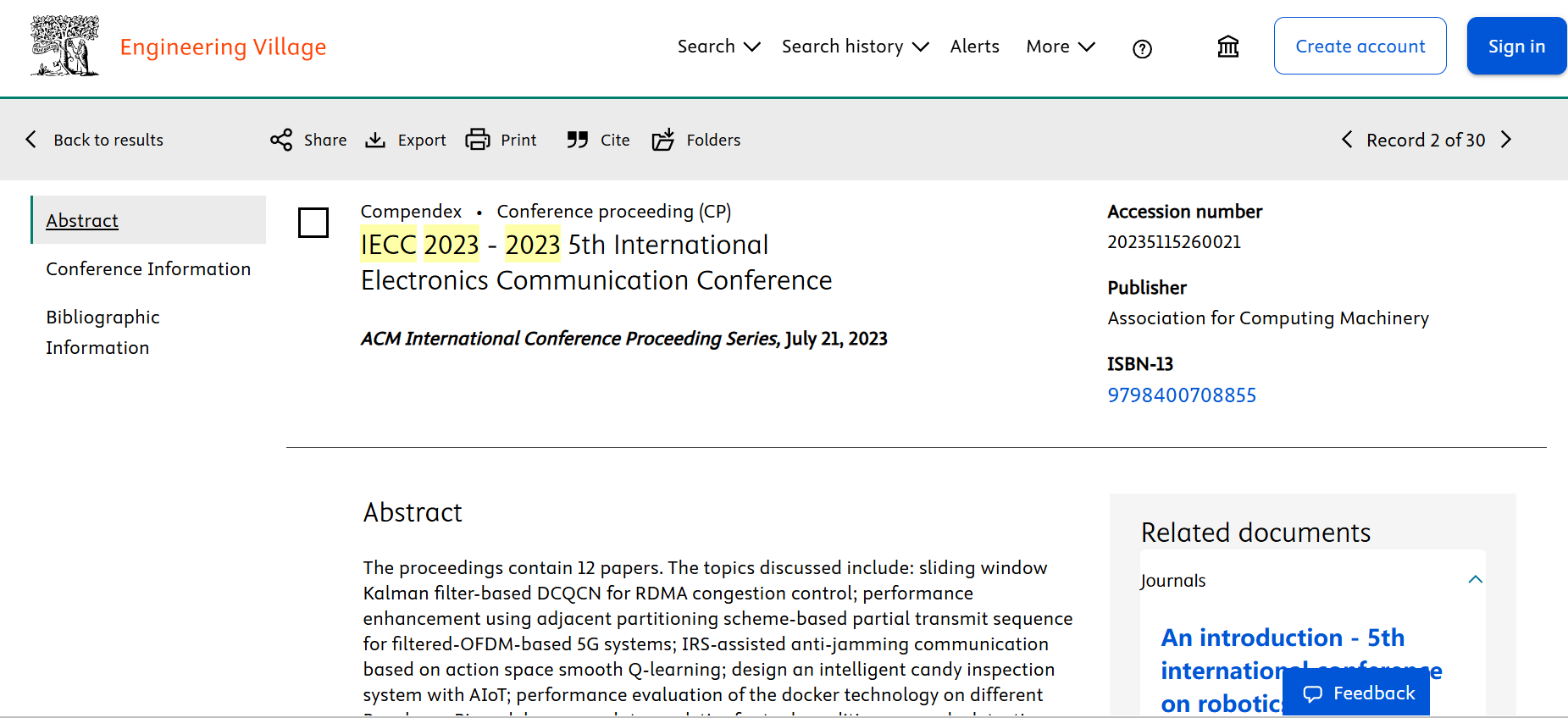Open Cite quotation mark tool

pos(578,140)
